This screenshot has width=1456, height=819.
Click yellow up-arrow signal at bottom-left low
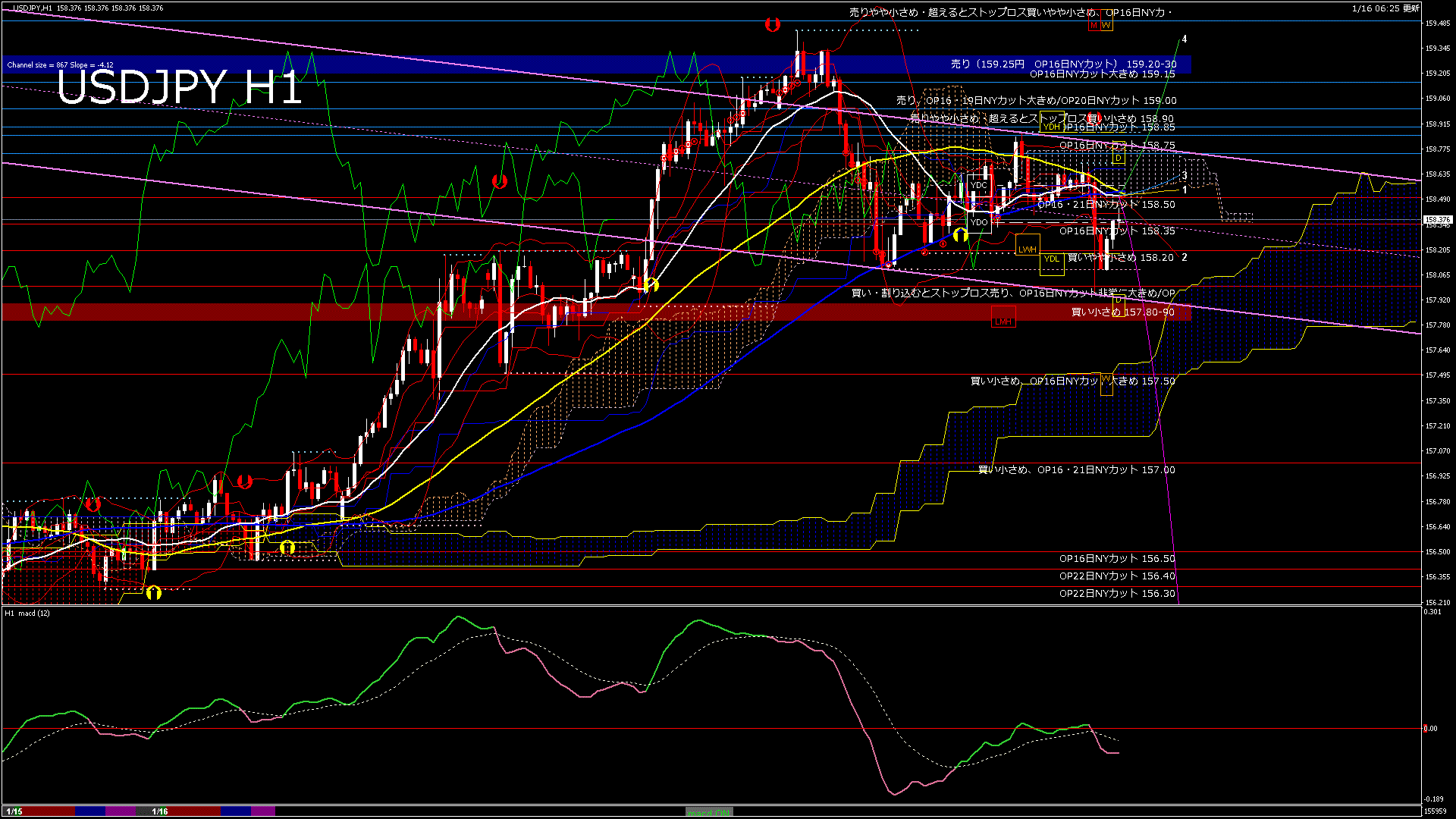tap(153, 592)
